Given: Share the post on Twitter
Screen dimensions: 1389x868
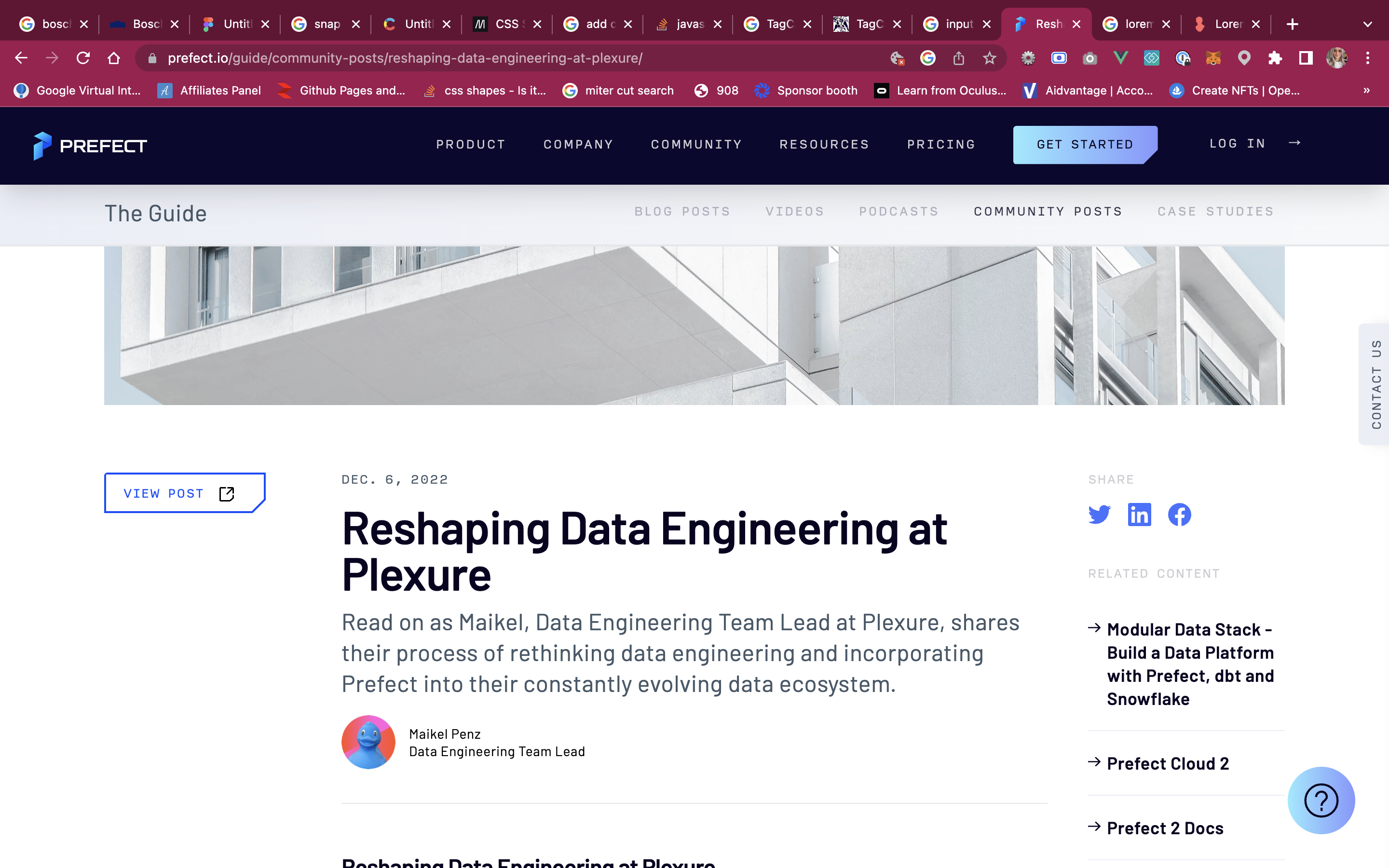Looking at the screenshot, I should pos(1099,515).
